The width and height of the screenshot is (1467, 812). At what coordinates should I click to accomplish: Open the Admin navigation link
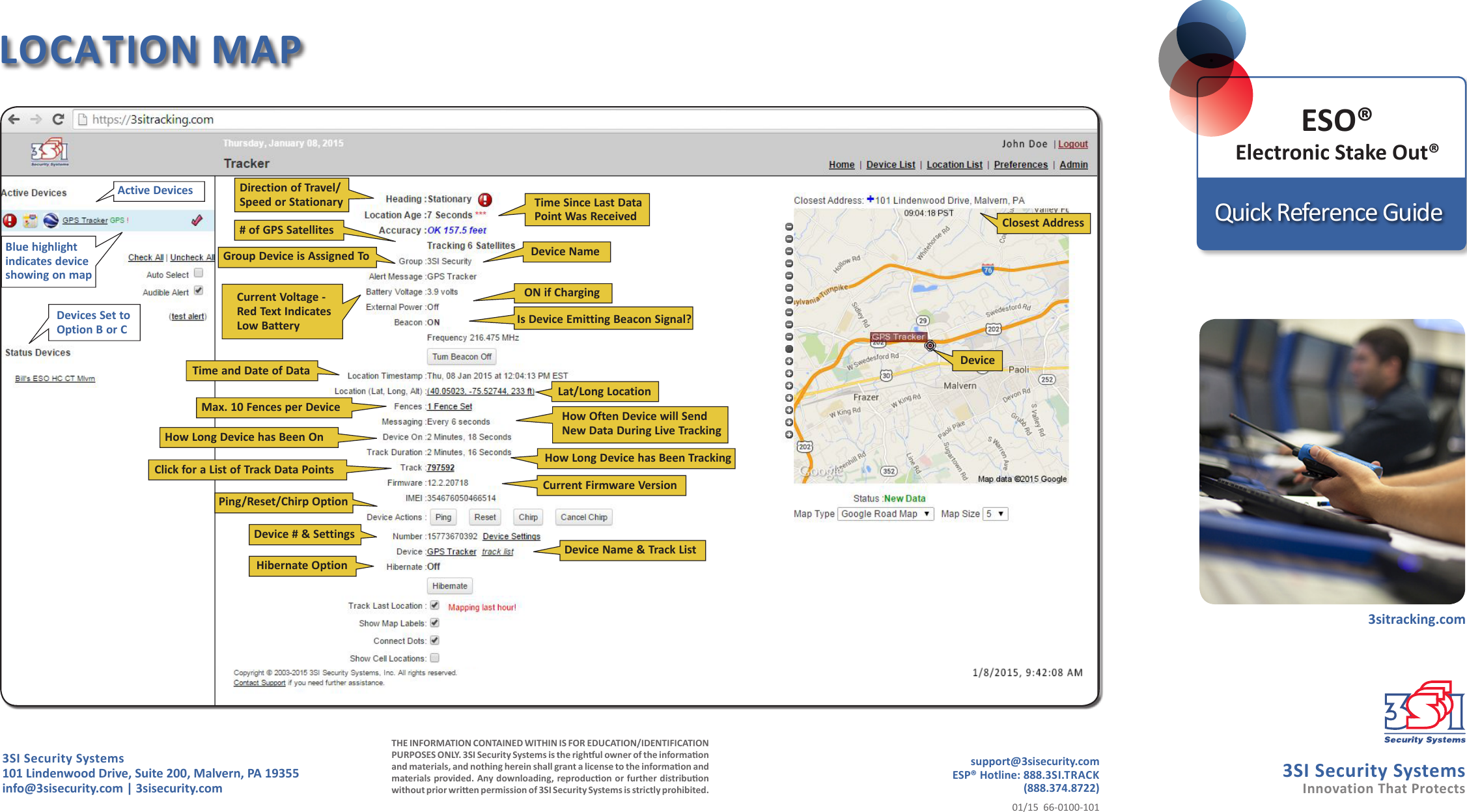[x=1074, y=165]
